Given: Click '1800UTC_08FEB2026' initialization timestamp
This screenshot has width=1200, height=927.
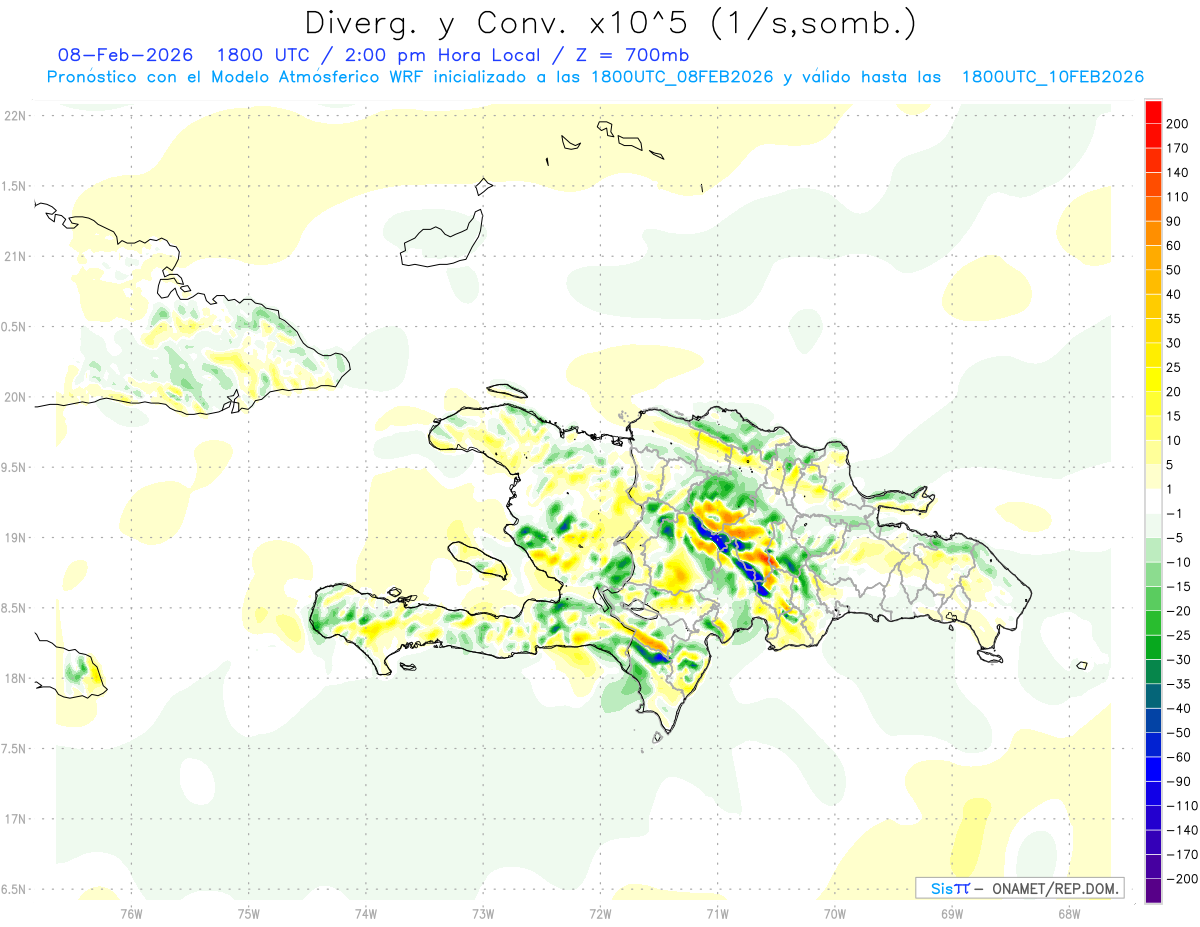Looking at the screenshot, I should pos(681,77).
